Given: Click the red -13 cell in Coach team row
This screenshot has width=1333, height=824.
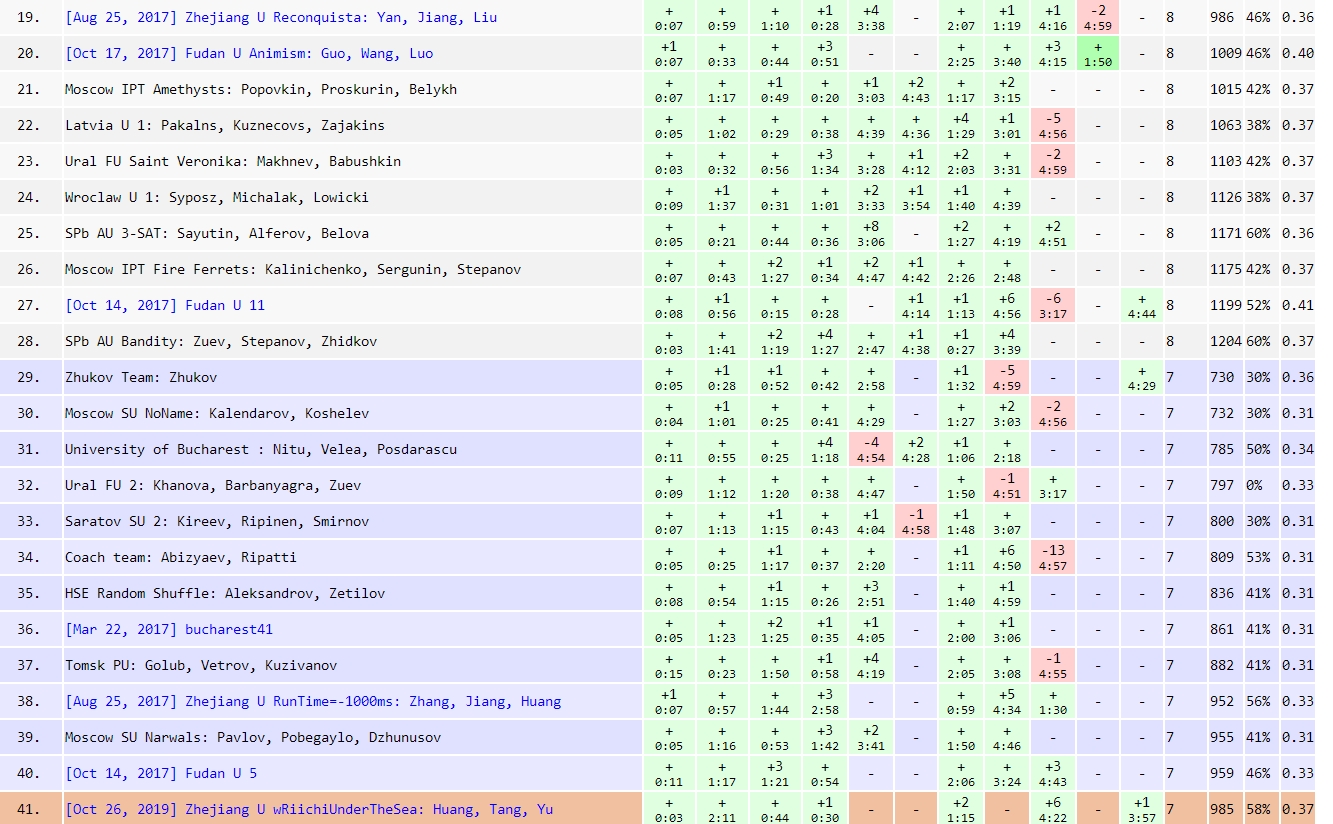Looking at the screenshot, I should (x=1052, y=557).
